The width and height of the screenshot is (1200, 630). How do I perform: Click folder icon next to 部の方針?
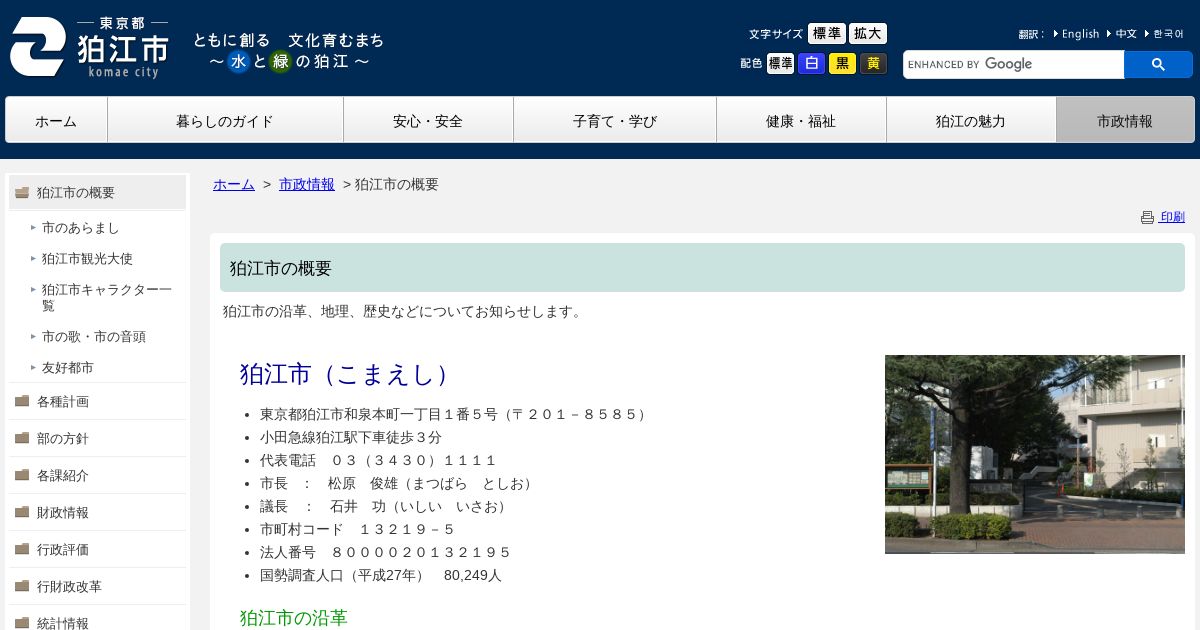(22, 438)
